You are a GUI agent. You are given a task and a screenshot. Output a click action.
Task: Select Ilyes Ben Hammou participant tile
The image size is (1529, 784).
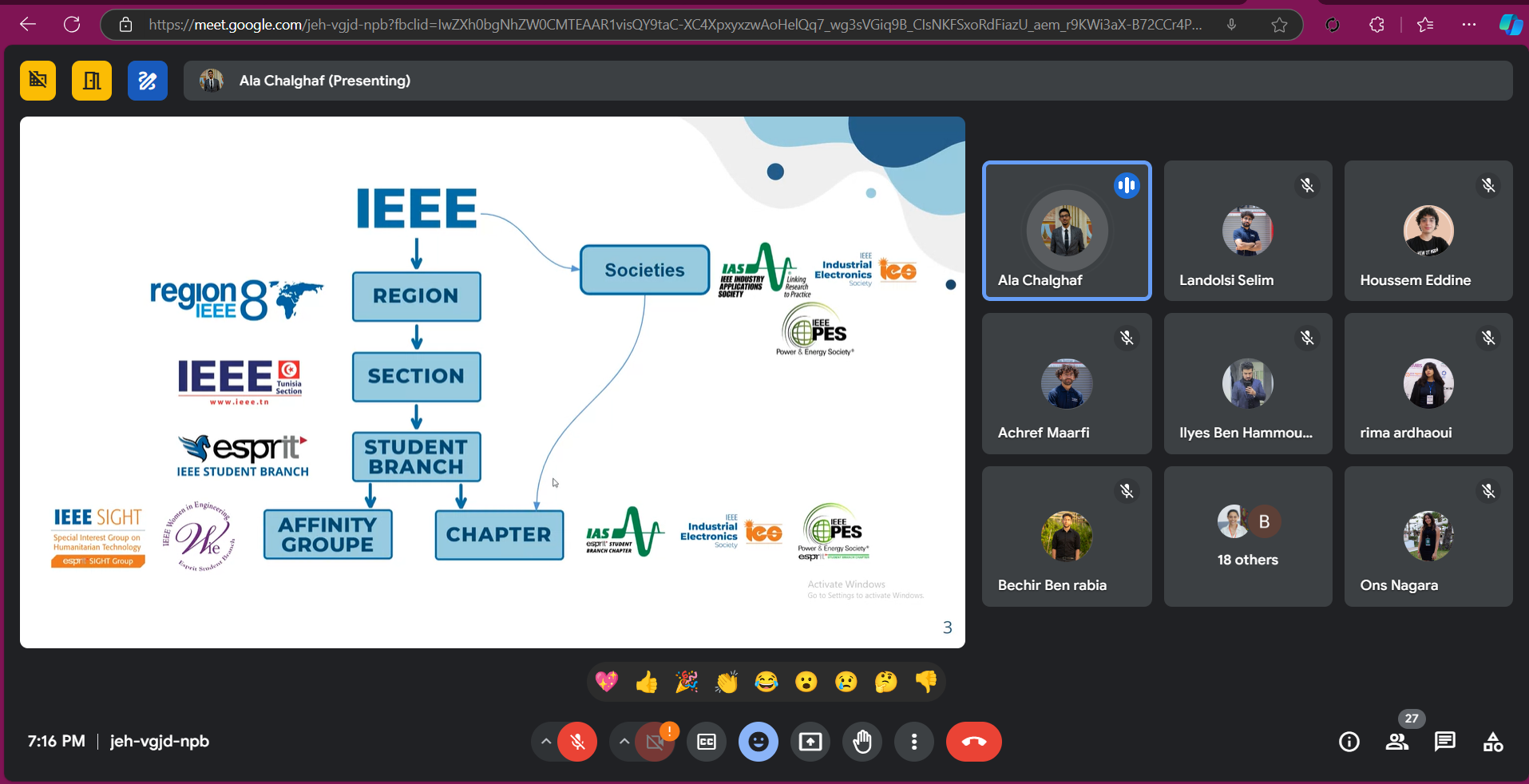click(x=1248, y=384)
